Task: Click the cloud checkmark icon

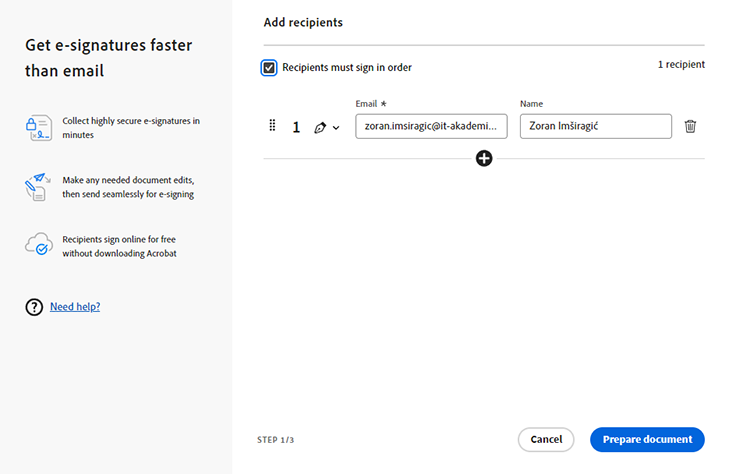Action: click(x=38, y=246)
